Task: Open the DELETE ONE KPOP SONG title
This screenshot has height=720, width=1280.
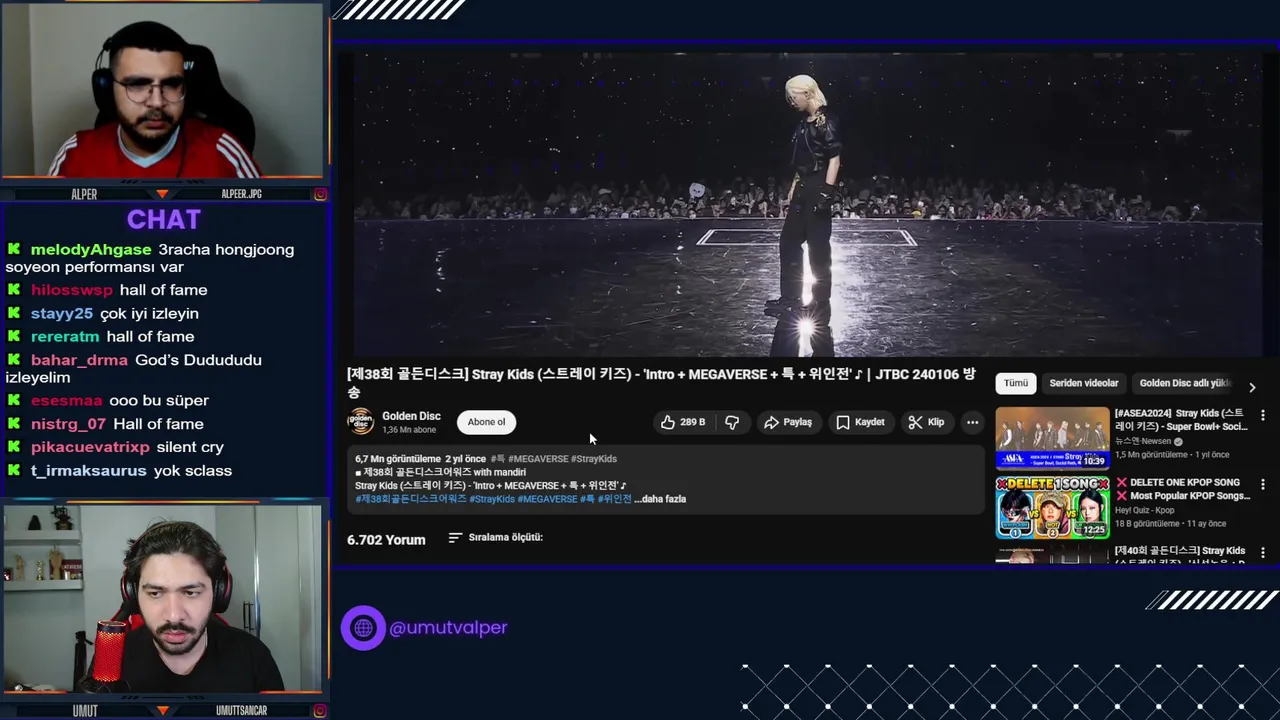Action: 1183,489
